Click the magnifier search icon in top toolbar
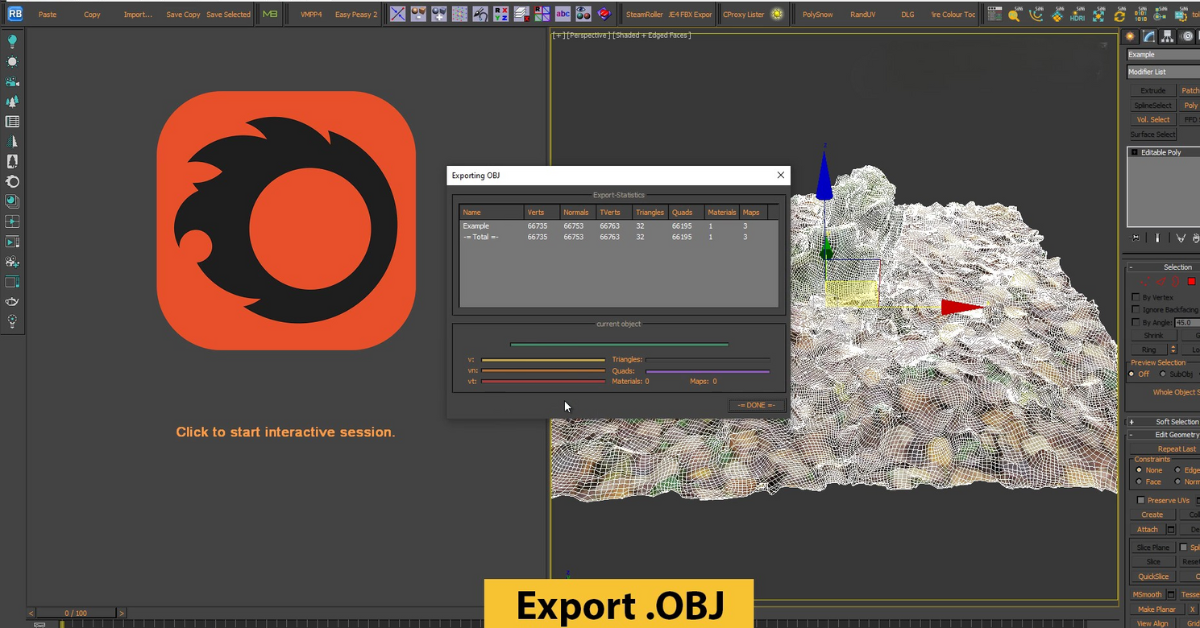1200x628 pixels. (x=1014, y=14)
